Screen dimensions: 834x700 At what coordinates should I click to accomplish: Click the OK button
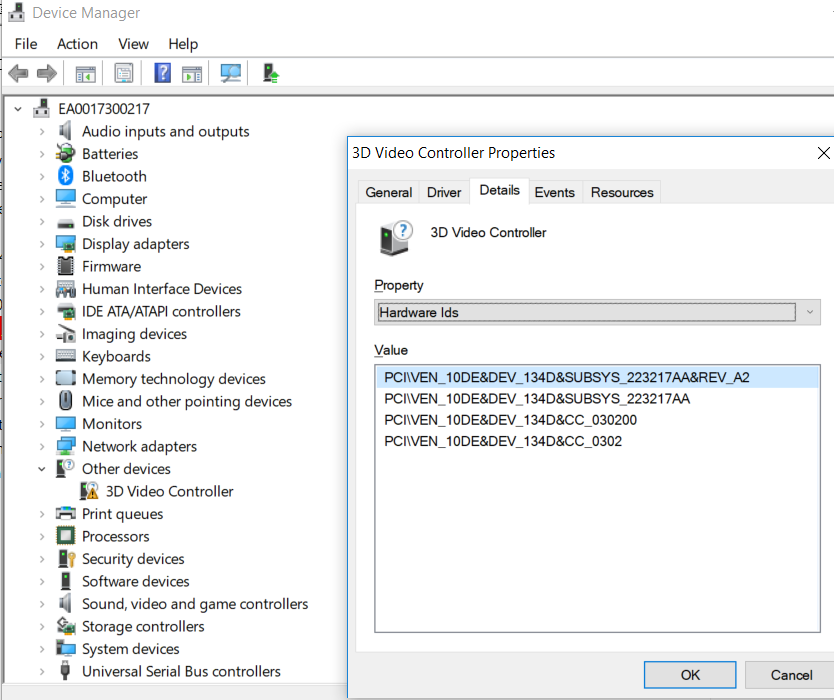point(690,675)
